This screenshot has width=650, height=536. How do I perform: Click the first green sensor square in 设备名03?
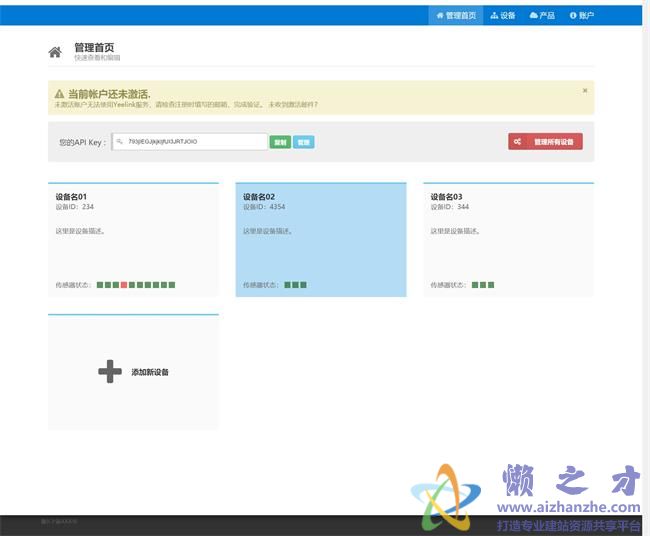[x=475, y=285]
